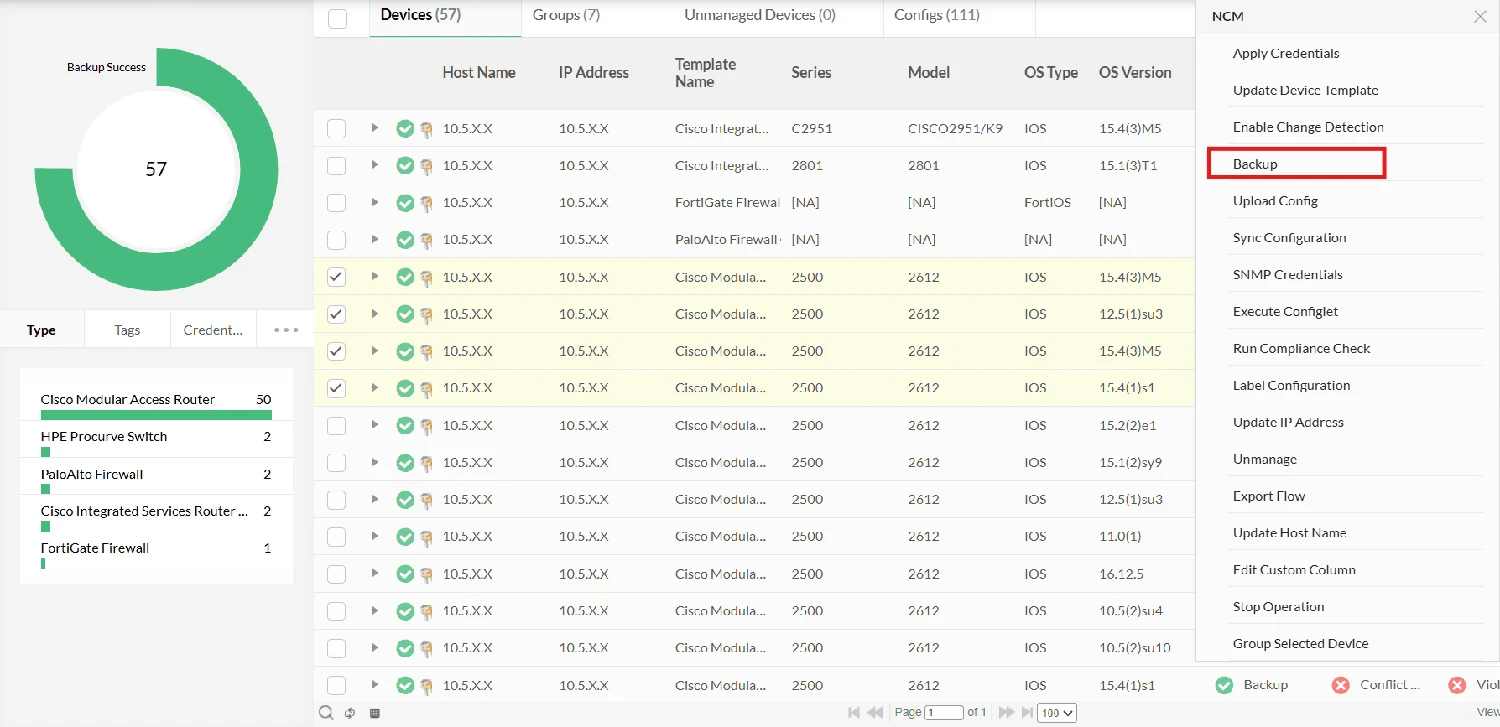Close the NCM actions panel

(1479, 16)
